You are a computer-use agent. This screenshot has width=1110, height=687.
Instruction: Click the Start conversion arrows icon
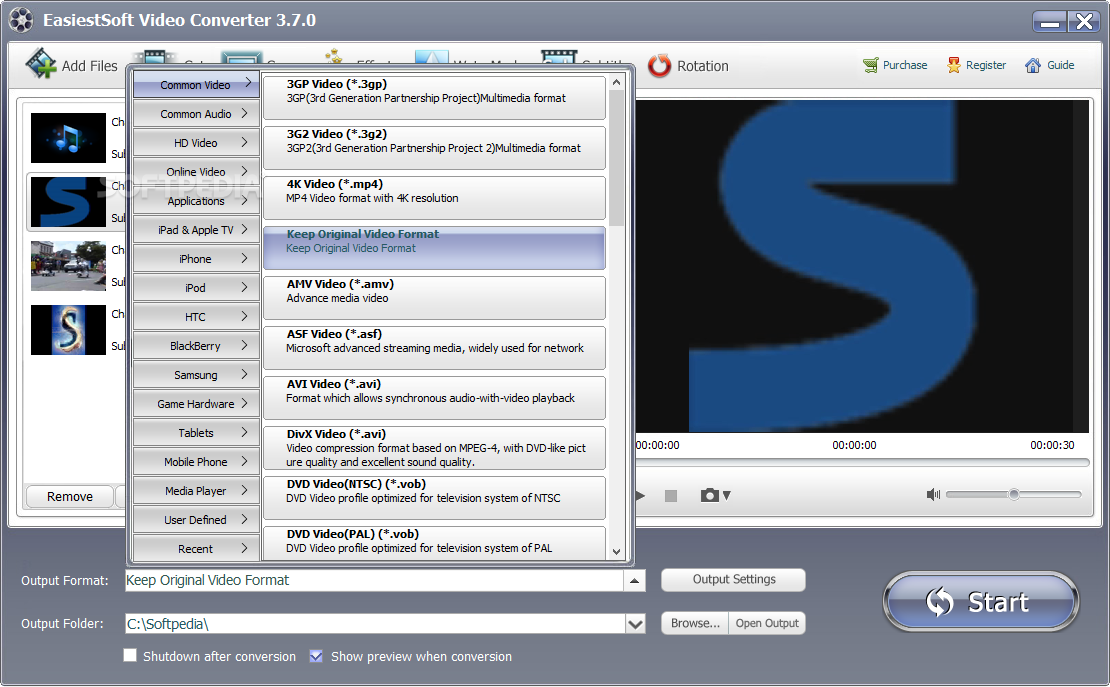(x=940, y=602)
